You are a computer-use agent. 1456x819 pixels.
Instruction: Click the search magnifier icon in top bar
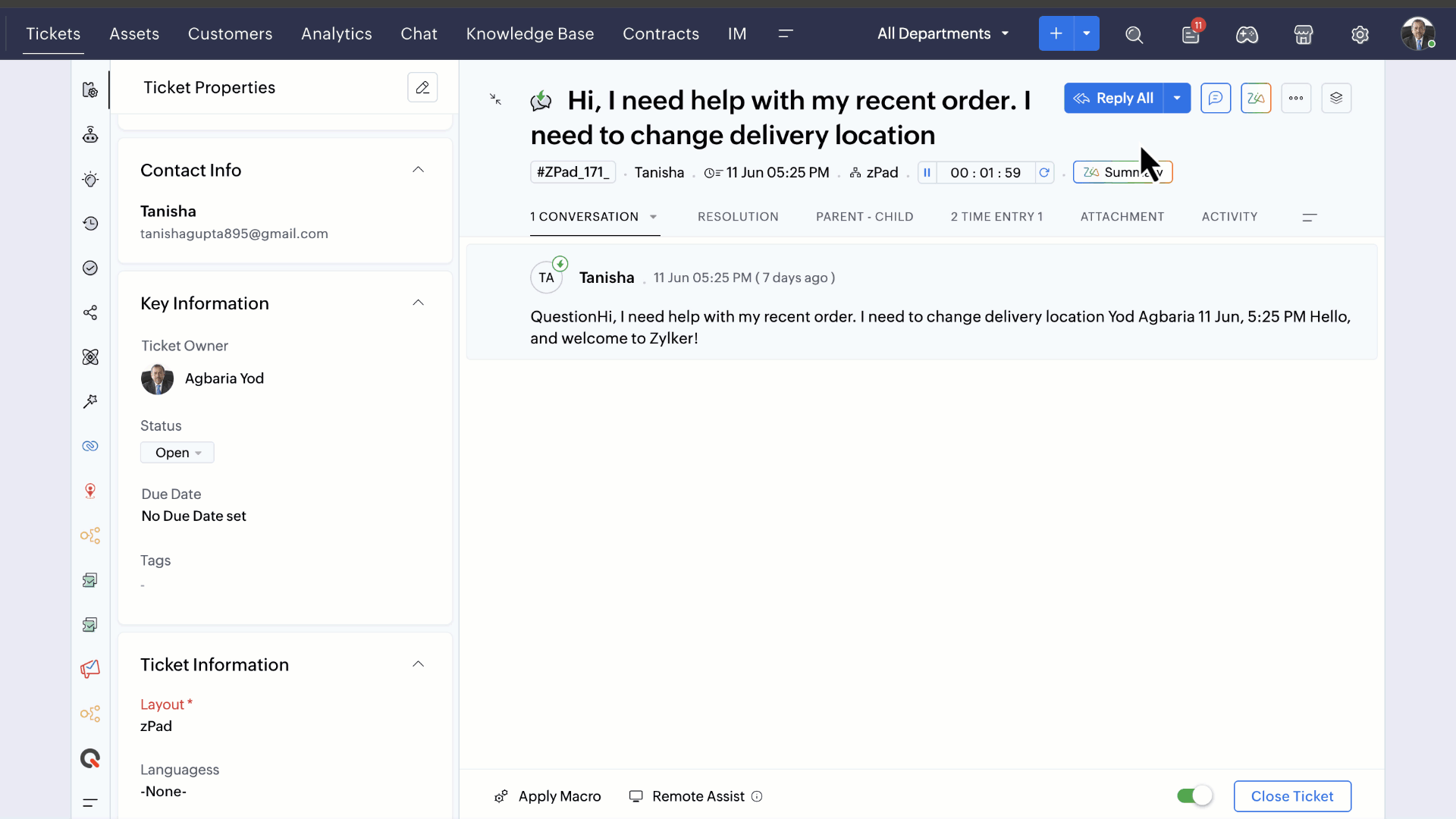pos(1134,35)
